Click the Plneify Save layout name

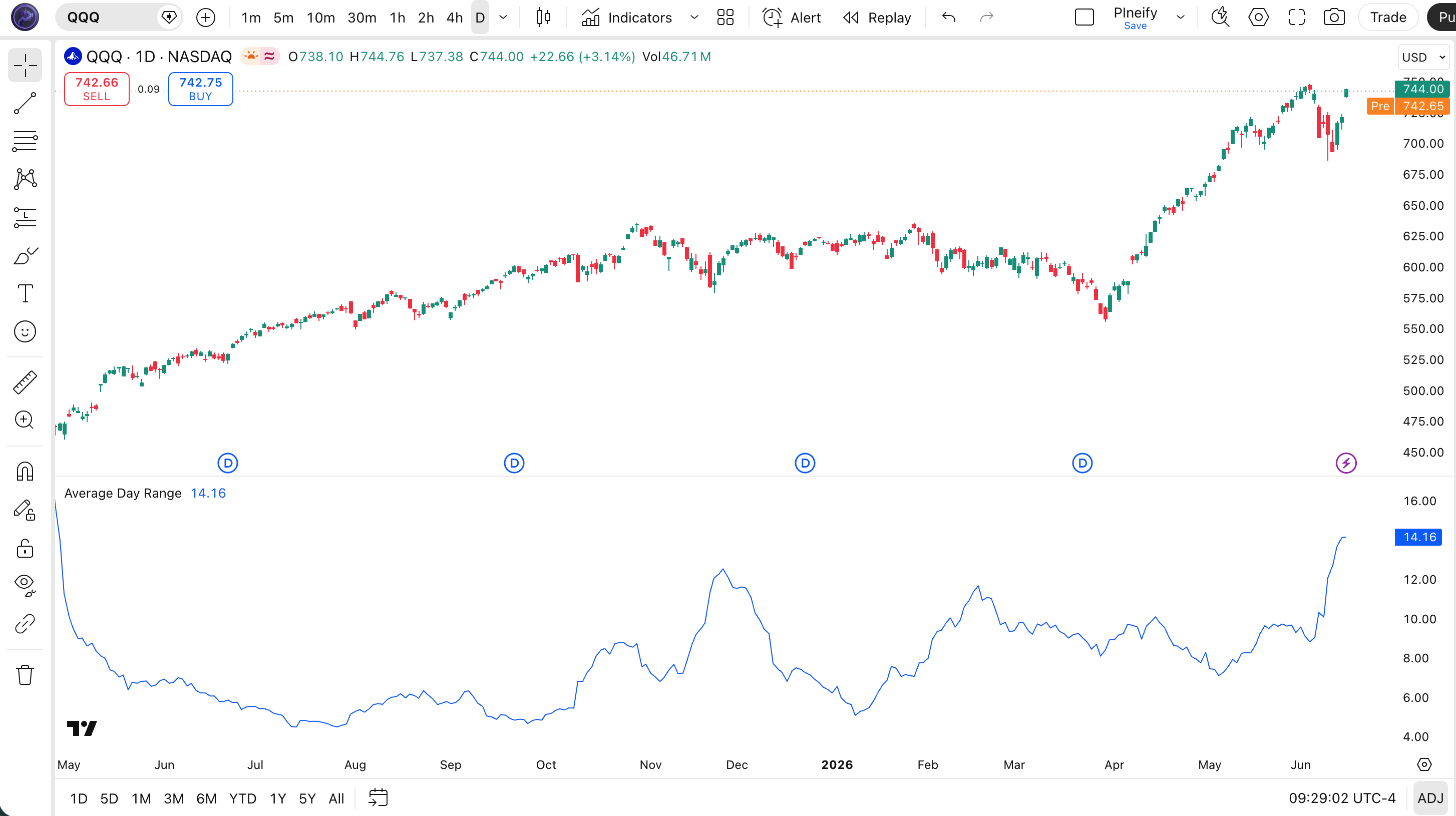pos(1135,18)
